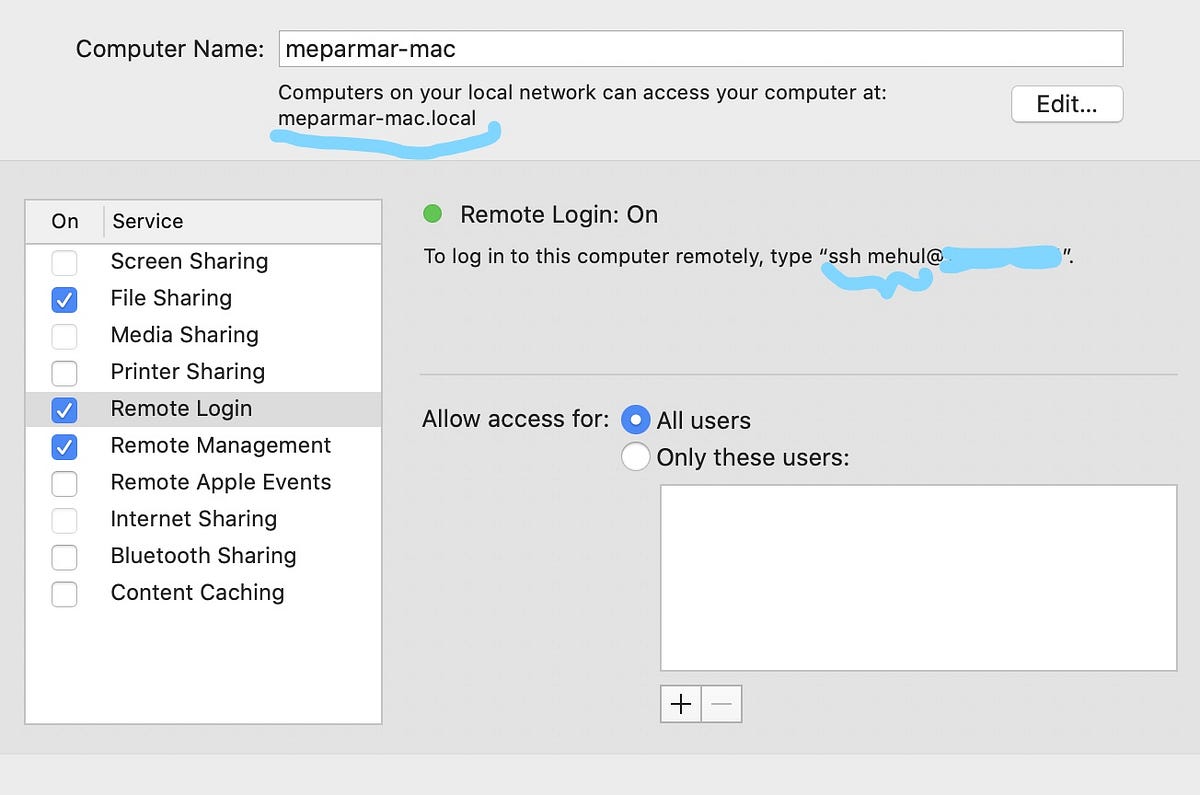Select the Internet Sharing service row
Screen dimensions: 1200x795
point(203,519)
